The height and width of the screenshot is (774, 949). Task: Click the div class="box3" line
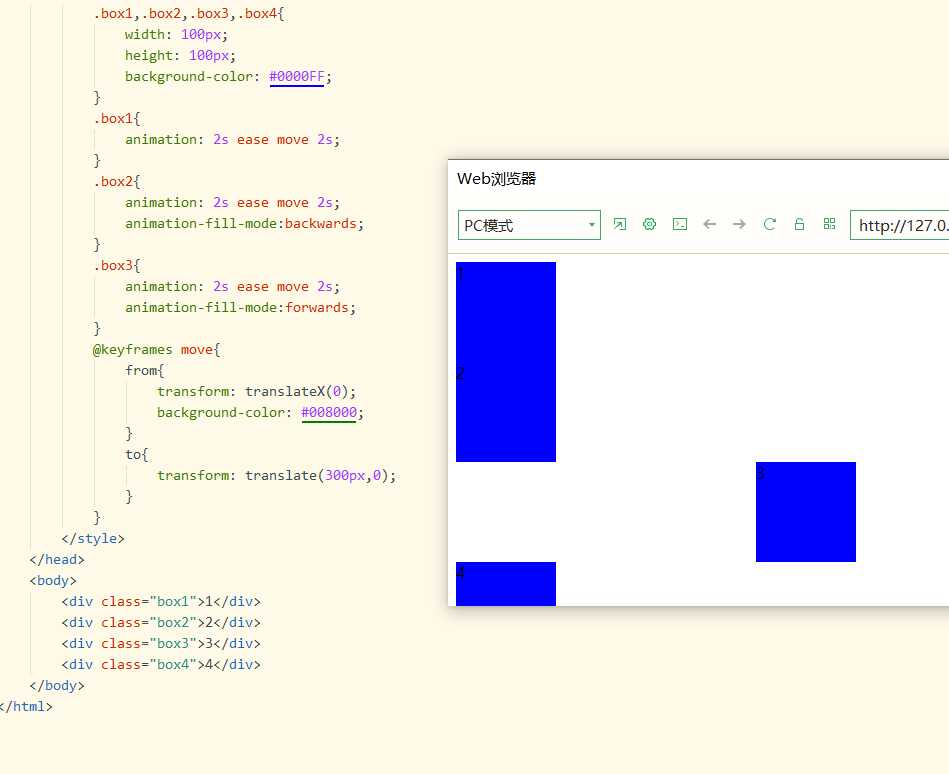[x=161, y=643]
